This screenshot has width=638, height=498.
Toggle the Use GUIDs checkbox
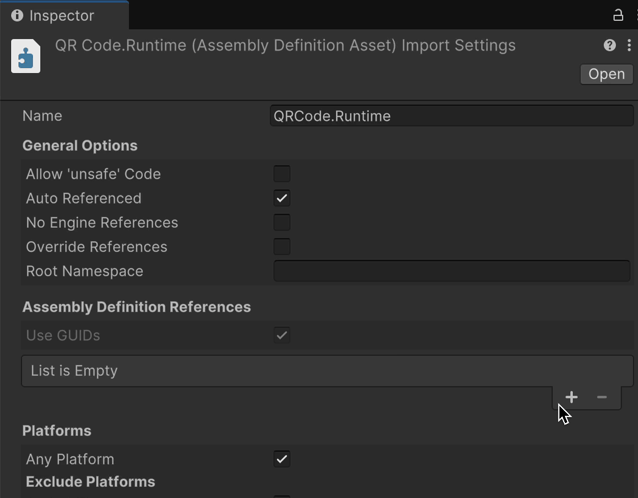(282, 335)
